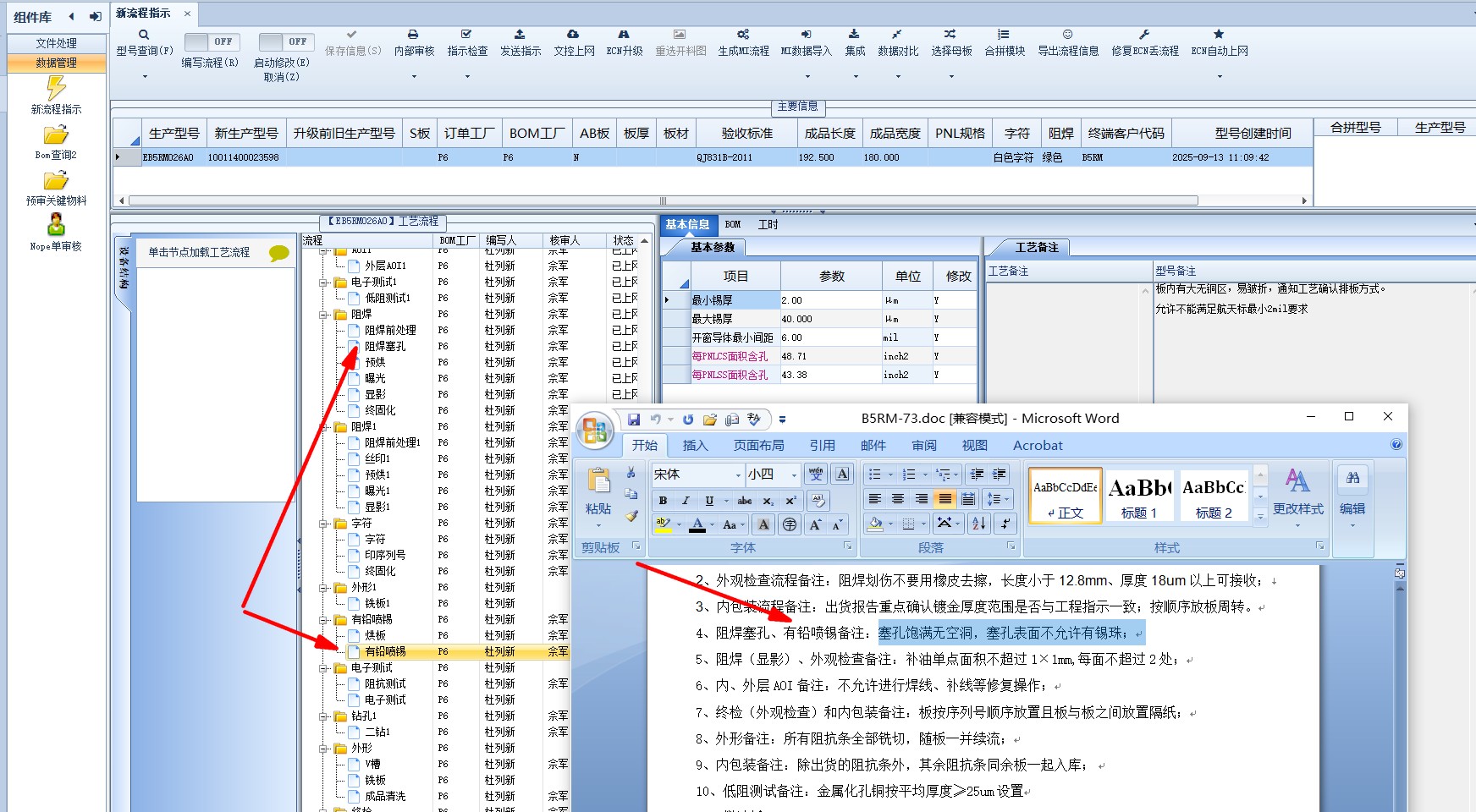Open the 预审关键物料 folder icon
Screen dimensions: 1476x812
[56, 181]
